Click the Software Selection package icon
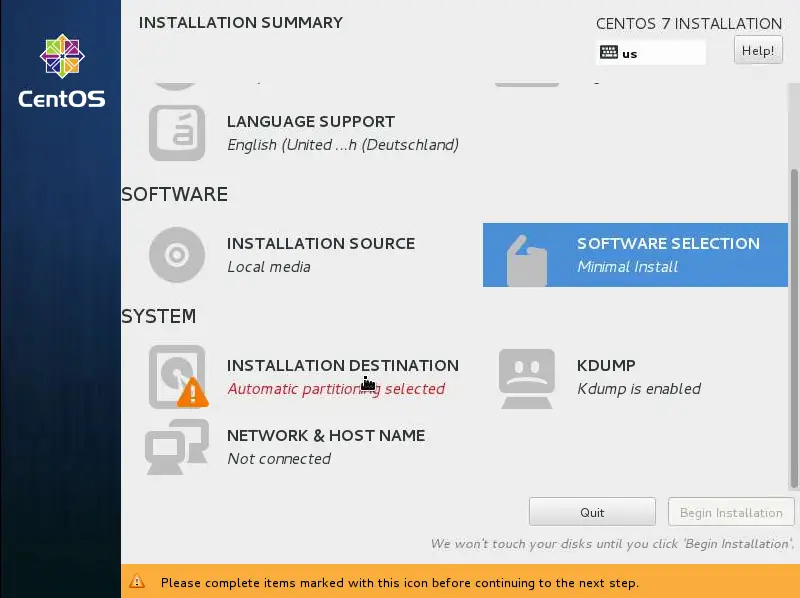Screen dimensions: 800x598 (527, 260)
